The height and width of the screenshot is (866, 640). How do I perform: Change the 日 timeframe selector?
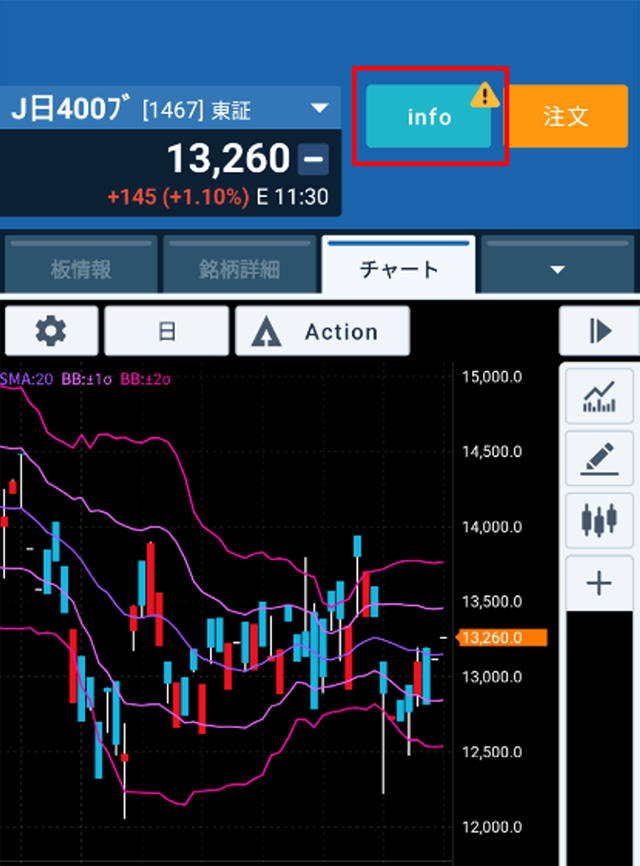pyautogui.click(x=167, y=332)
